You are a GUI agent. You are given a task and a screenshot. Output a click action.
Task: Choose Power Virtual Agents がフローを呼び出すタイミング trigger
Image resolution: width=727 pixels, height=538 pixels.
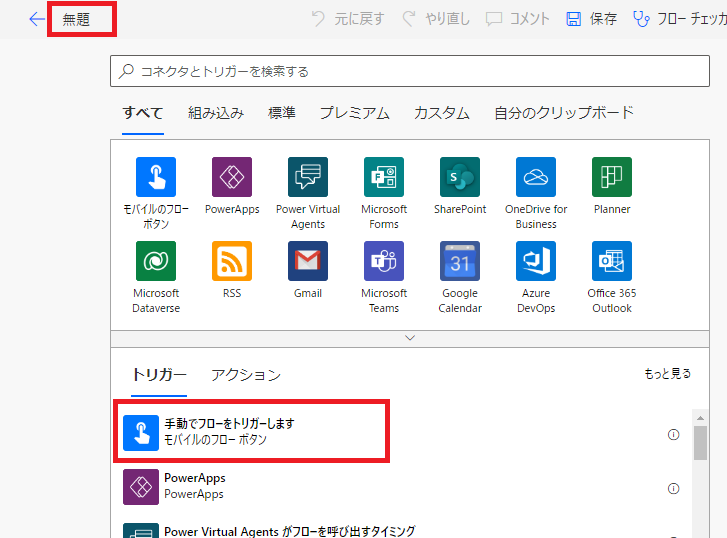coord(402,530)
